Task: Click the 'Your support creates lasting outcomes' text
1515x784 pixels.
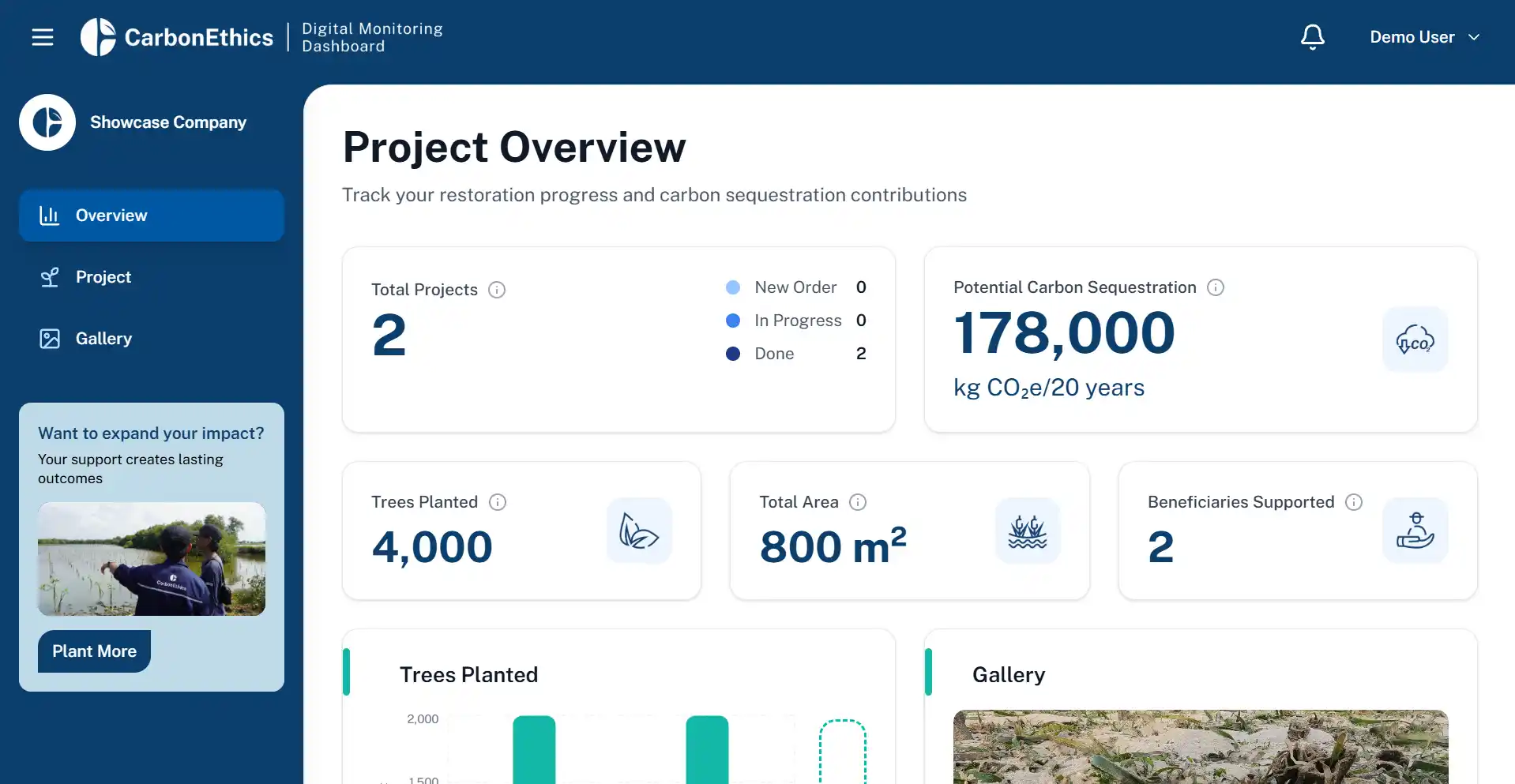Action: [x=130, y=469]
